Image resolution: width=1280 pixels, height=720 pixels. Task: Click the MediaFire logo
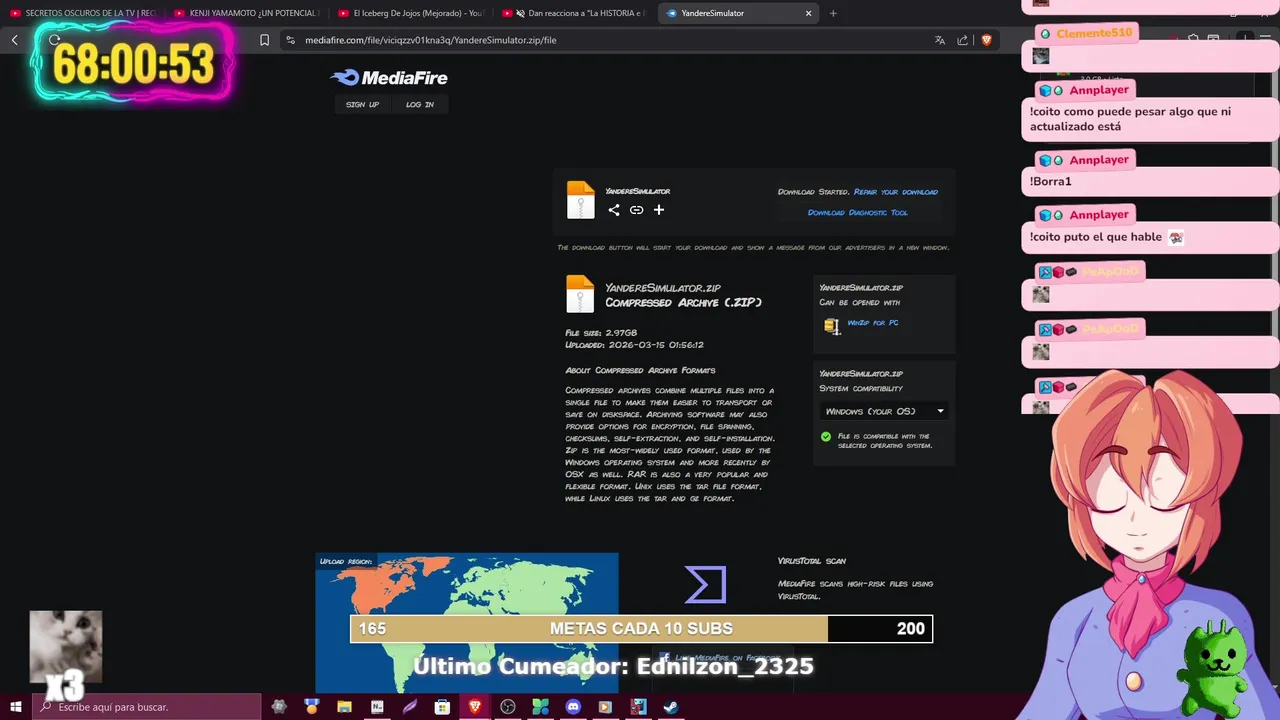click(389, 78)
